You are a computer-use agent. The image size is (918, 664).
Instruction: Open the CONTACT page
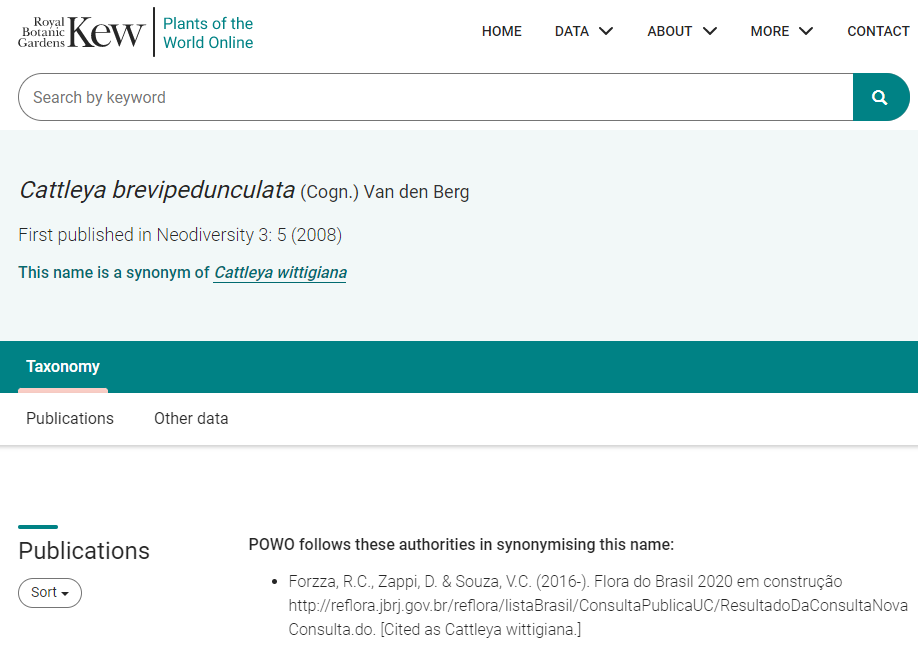878,31
